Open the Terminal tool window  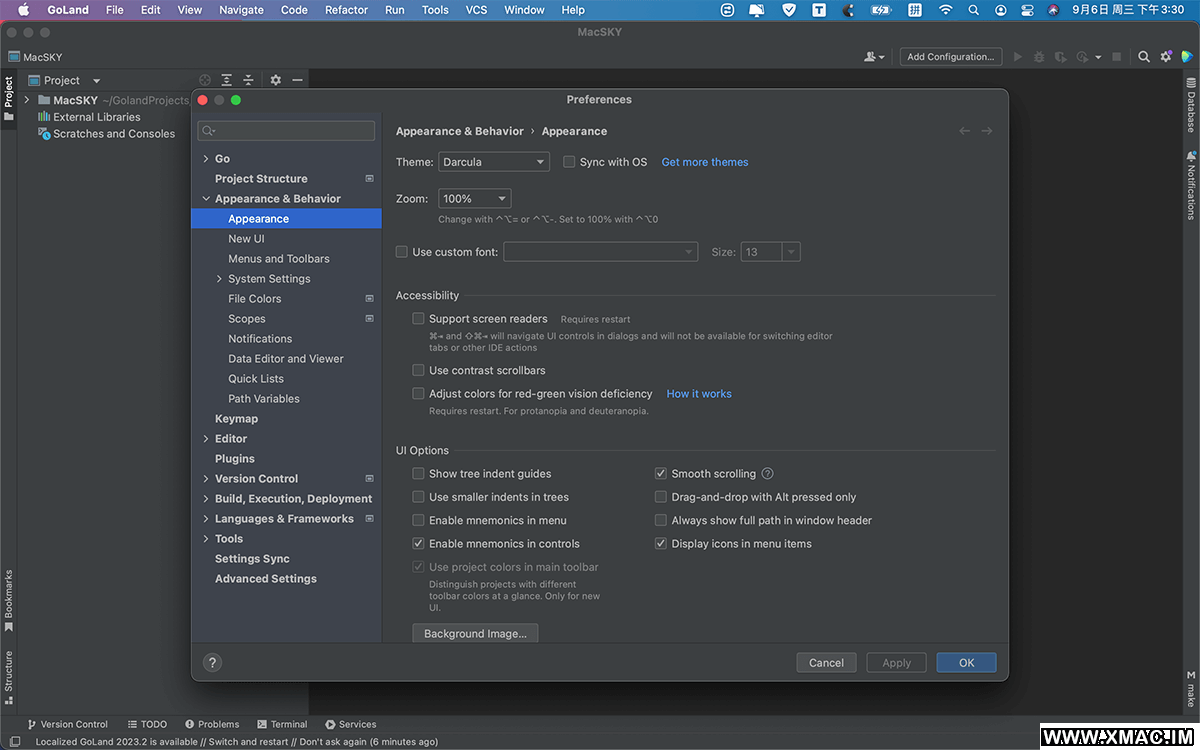tap(282, 724)
